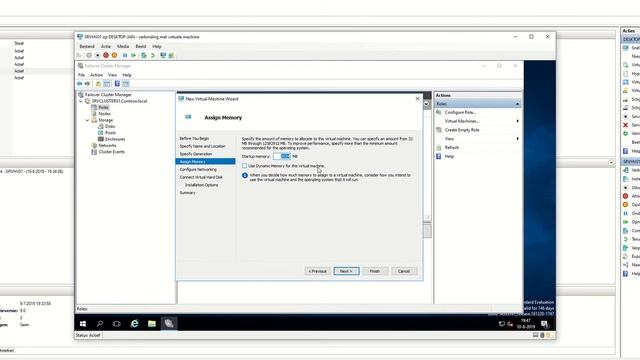Select the Nodes item in the tree
This screenshot has height=360, width=640.
104,114
